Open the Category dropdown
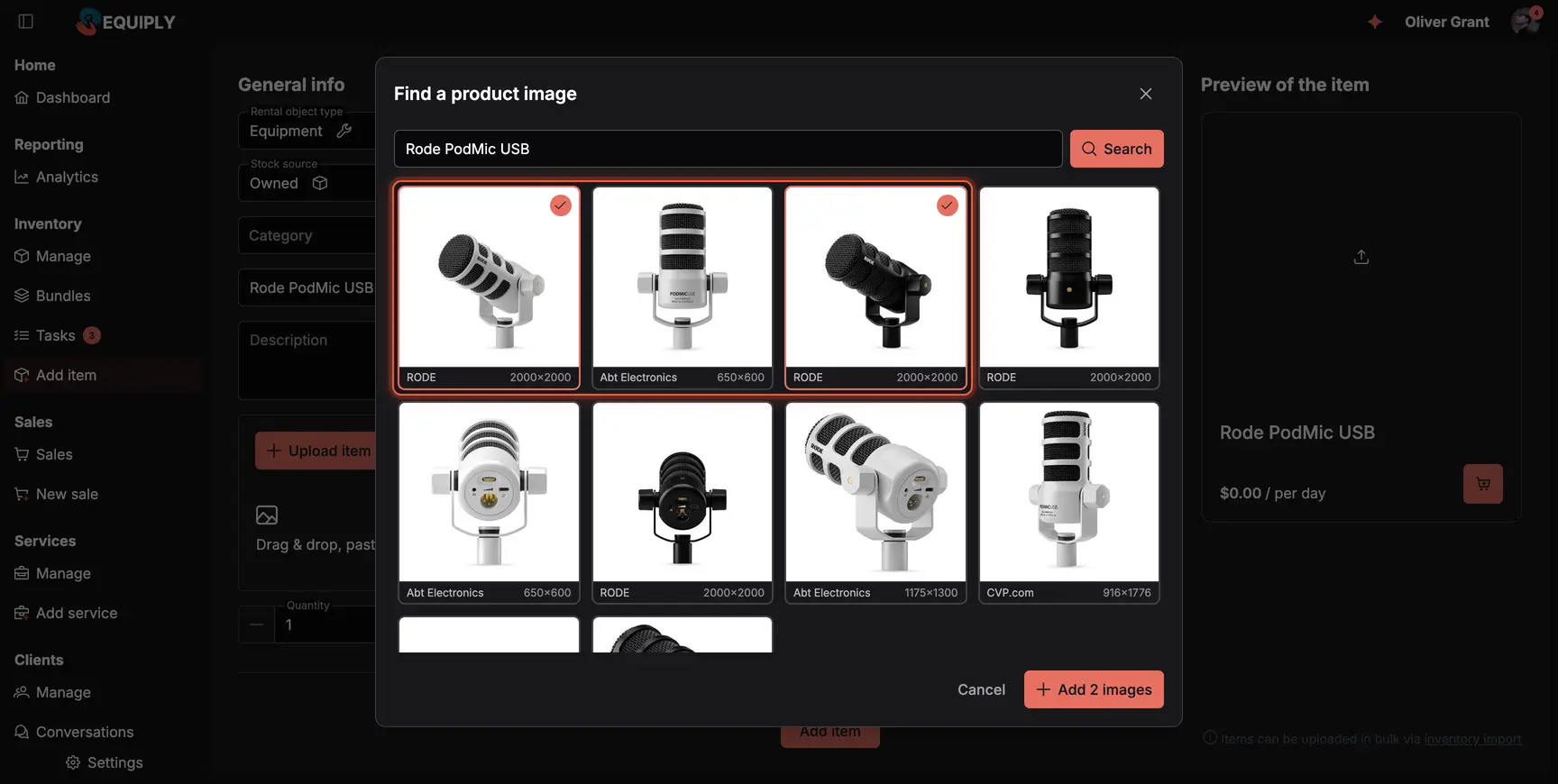1558x784 pixels. click(307, 235)
